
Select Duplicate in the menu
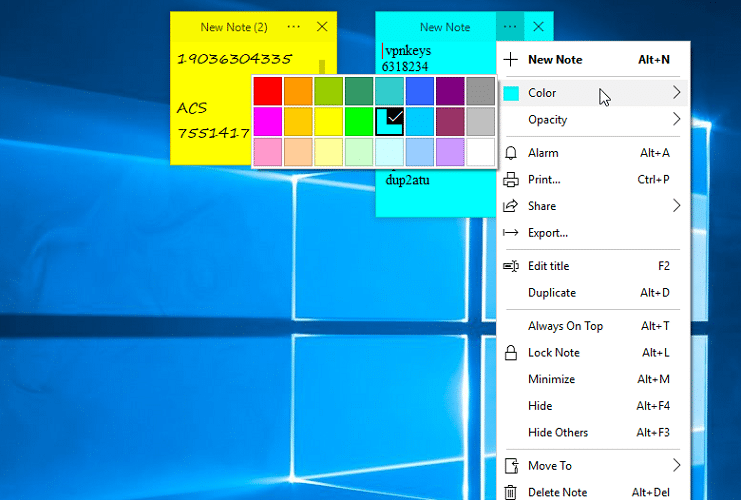593,293
